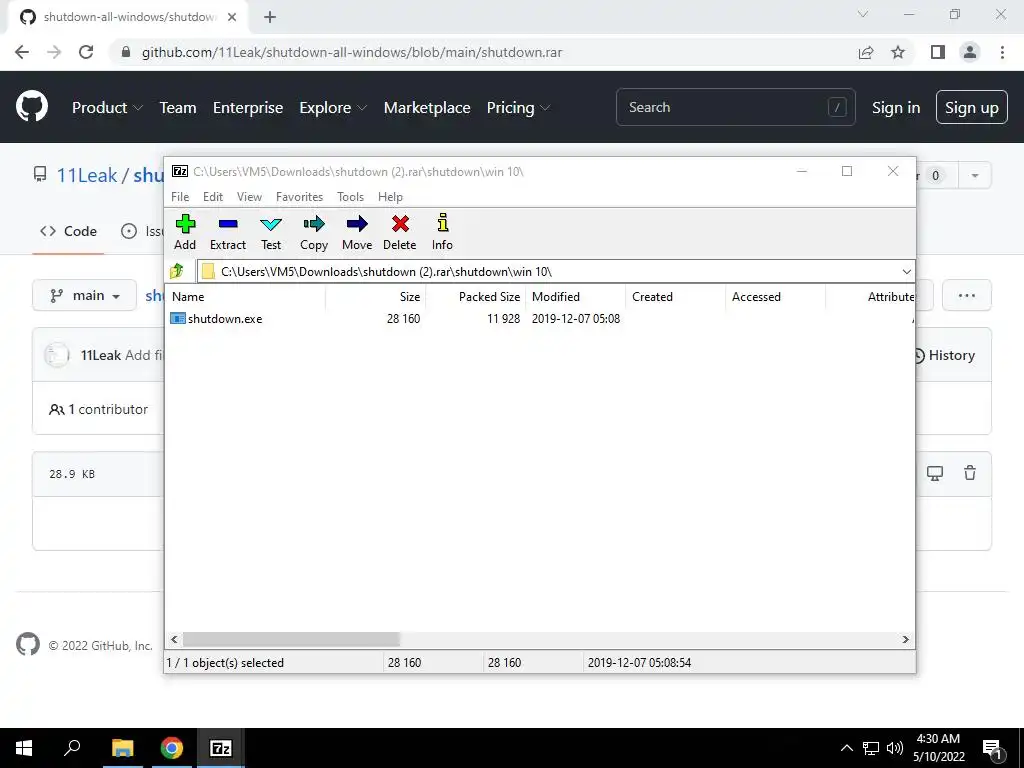The width and height of the screenshot is (1024, 768).
Task: Bookmark this page with the star icon
Action: pyautogui.click(x=898, y=52)
